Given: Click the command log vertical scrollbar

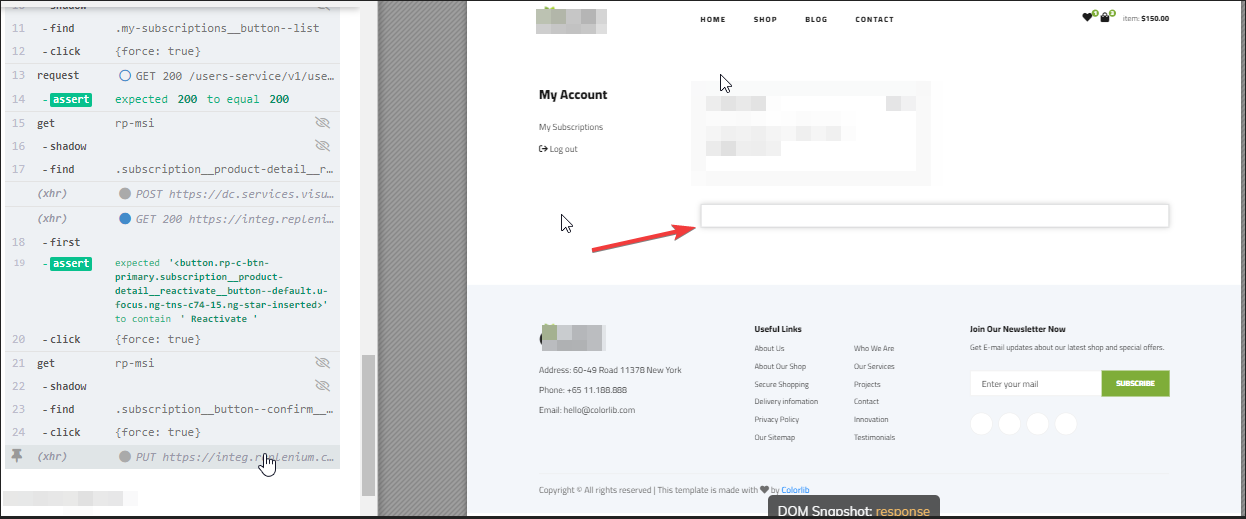Looking at the screenshot, I should click(x=368, y=424).
